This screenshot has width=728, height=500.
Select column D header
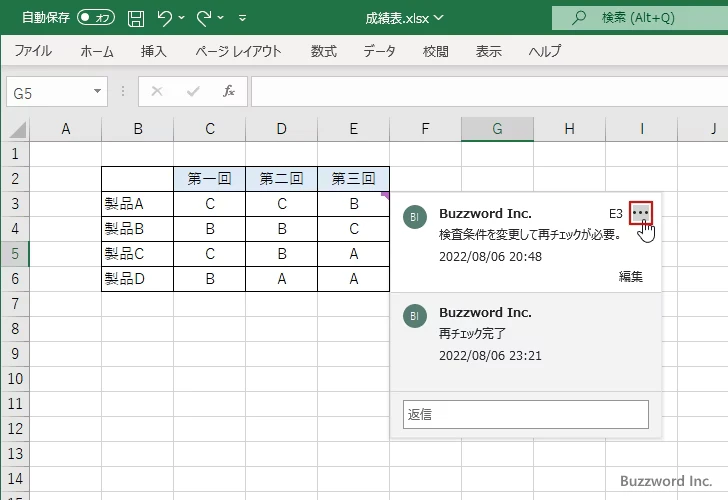(282, 129)
